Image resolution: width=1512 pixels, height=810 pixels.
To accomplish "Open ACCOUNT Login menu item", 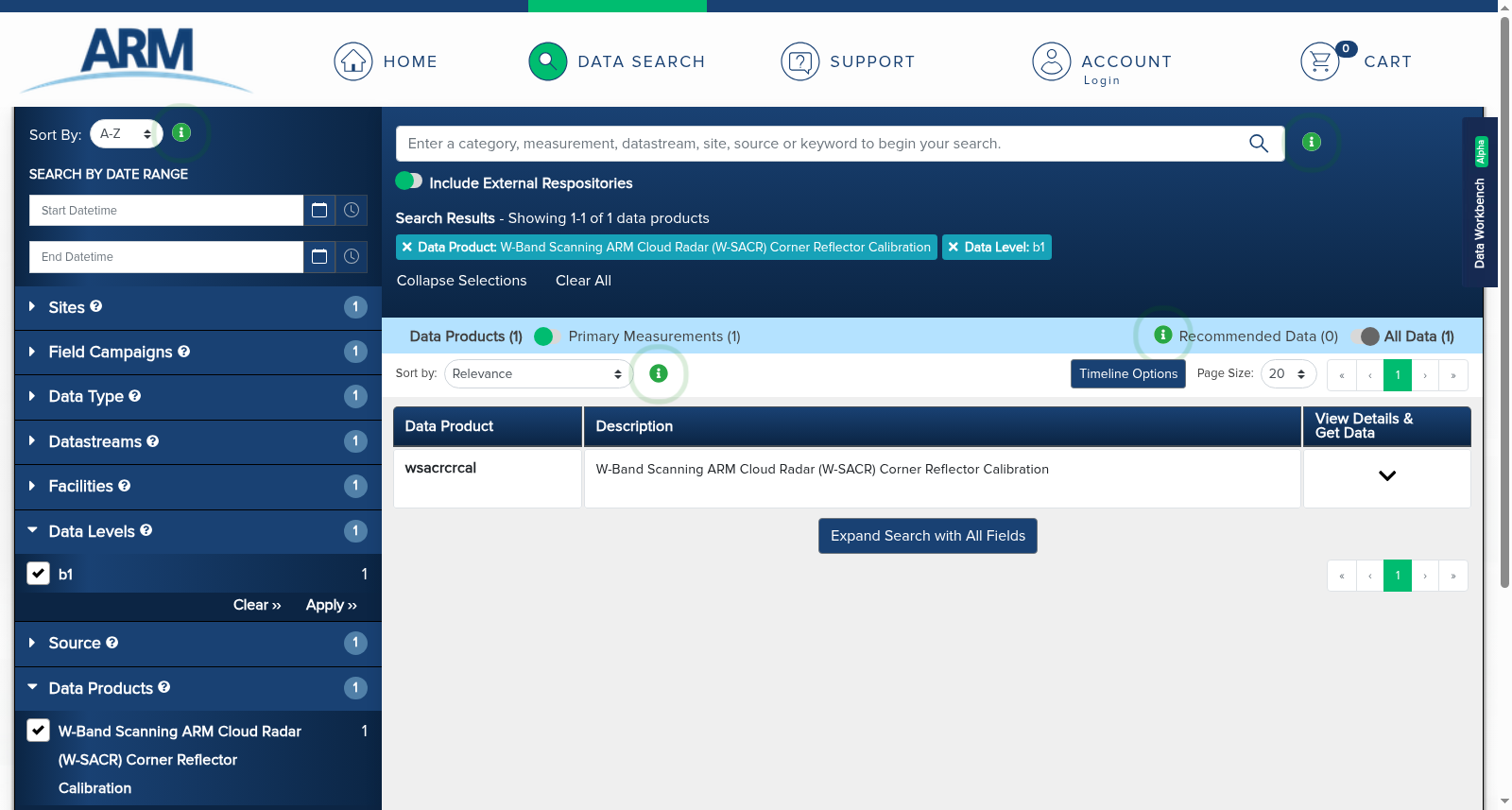I will [x=1126, y=69].
